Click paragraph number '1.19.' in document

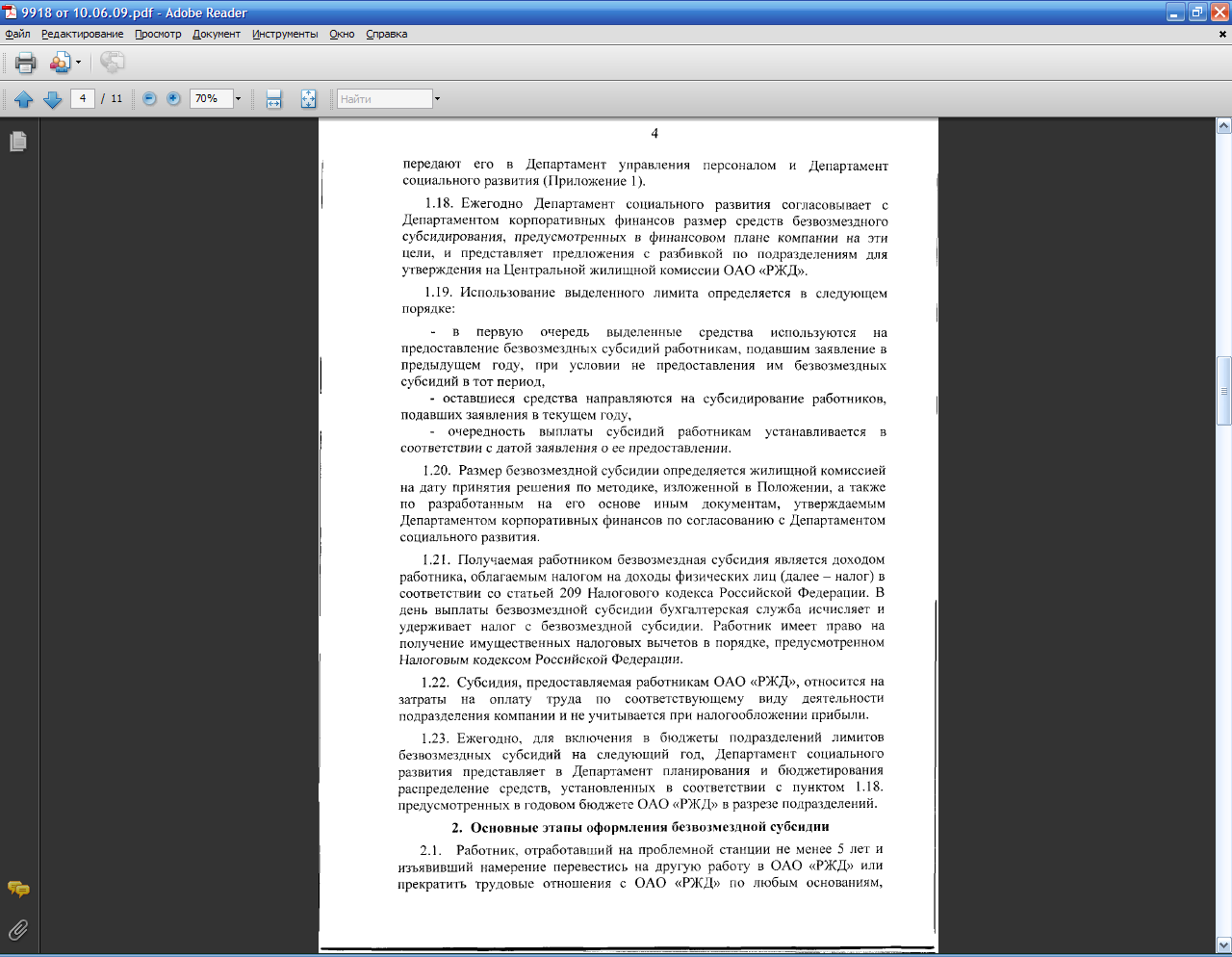[438, 293]
